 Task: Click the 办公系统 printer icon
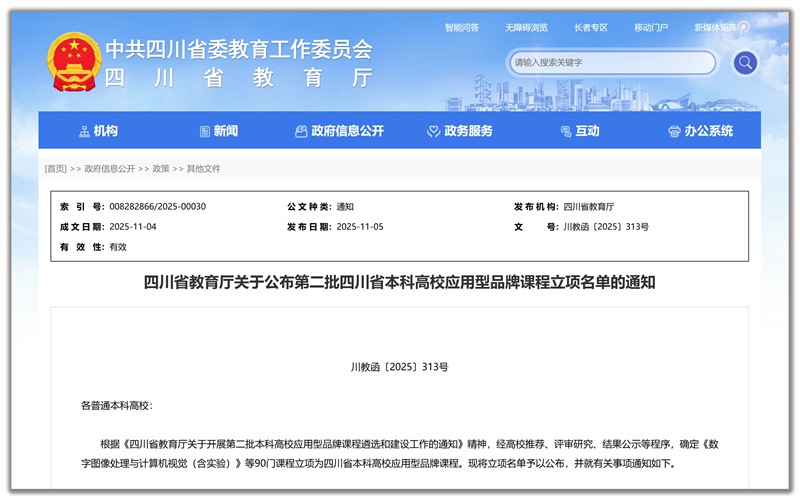675,131
